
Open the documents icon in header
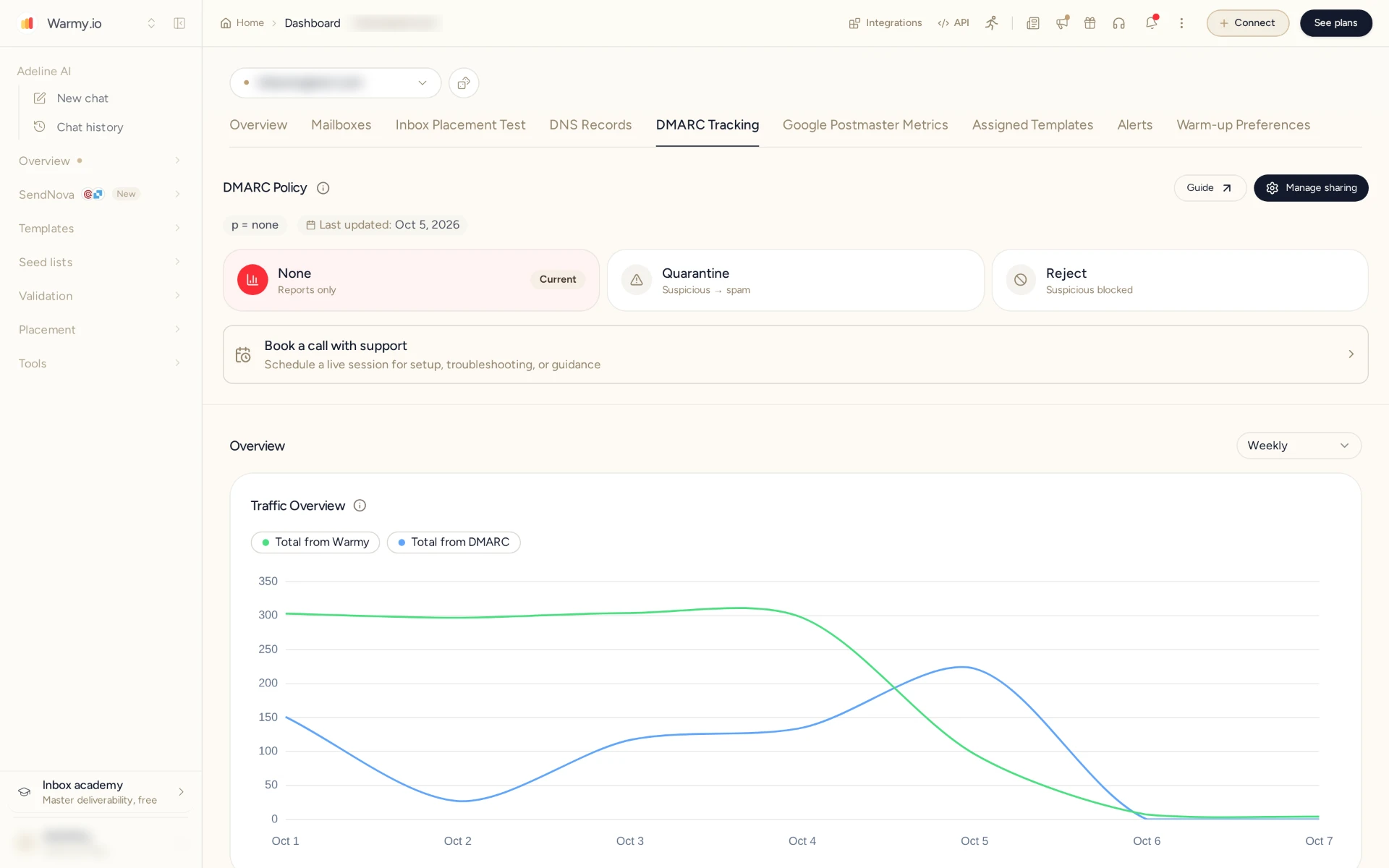(1033, 23)
